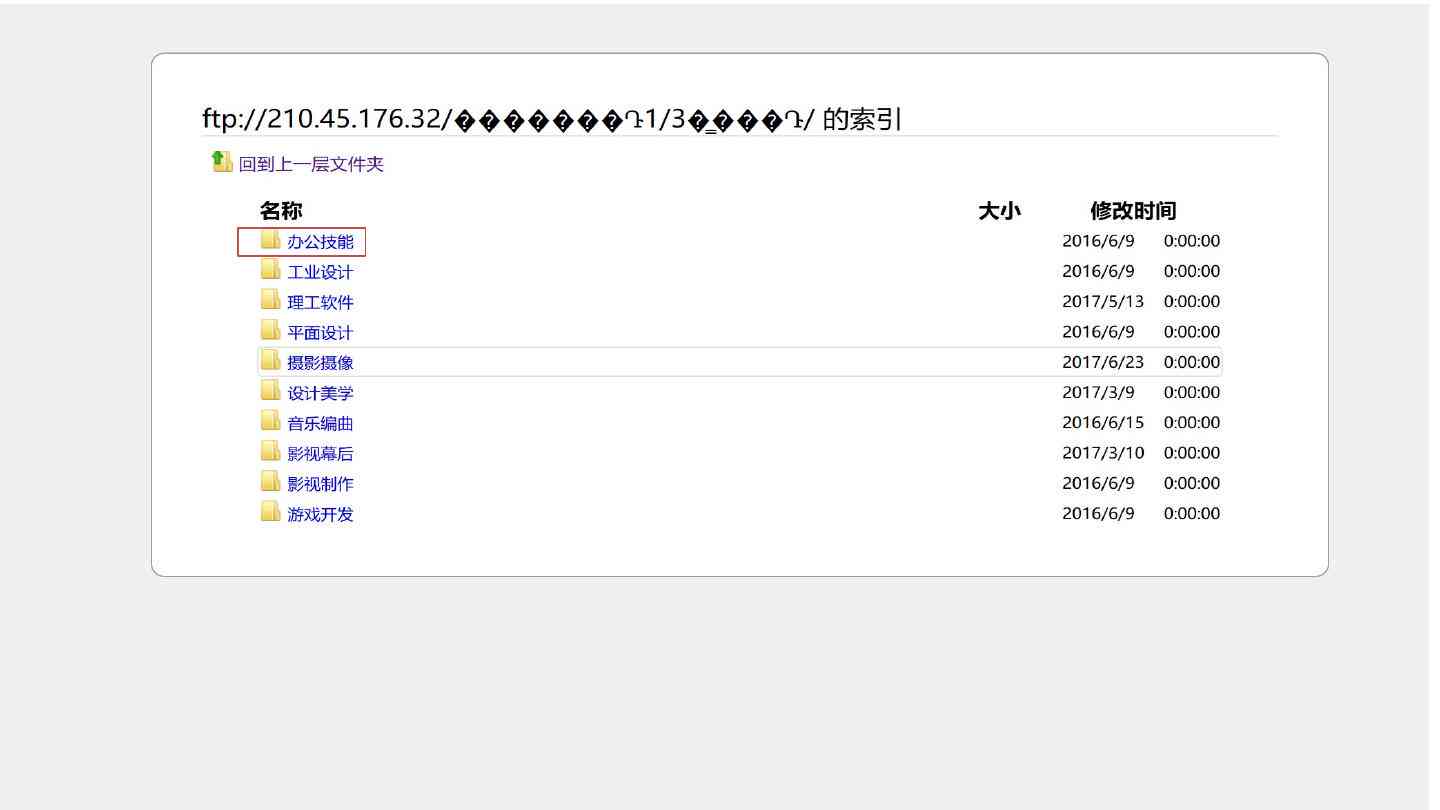Image resolution: width=1440 pixels, height=810 pixels.
Task: Click the folder icon beside 理工软件
Action: click(270, 300)
